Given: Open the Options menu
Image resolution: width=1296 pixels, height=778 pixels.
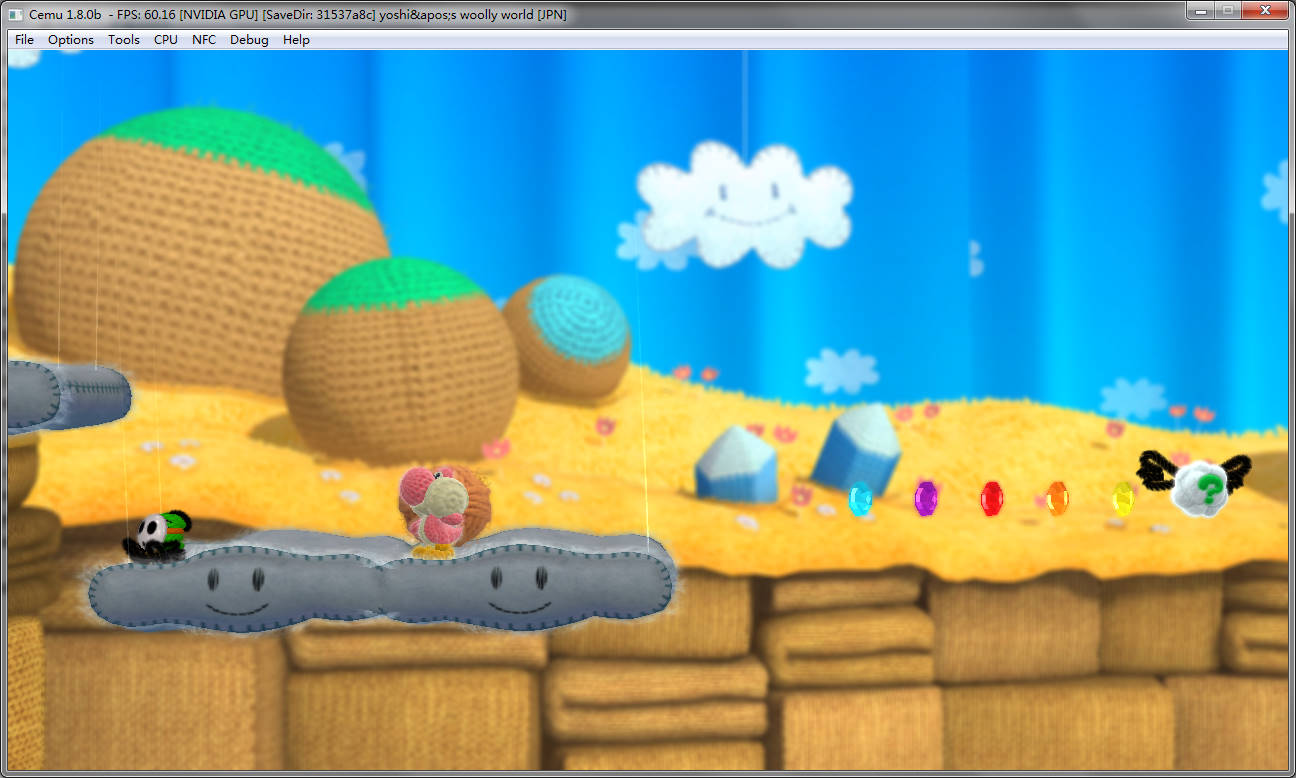Looking at the screenshot, I should click(71, 40).
